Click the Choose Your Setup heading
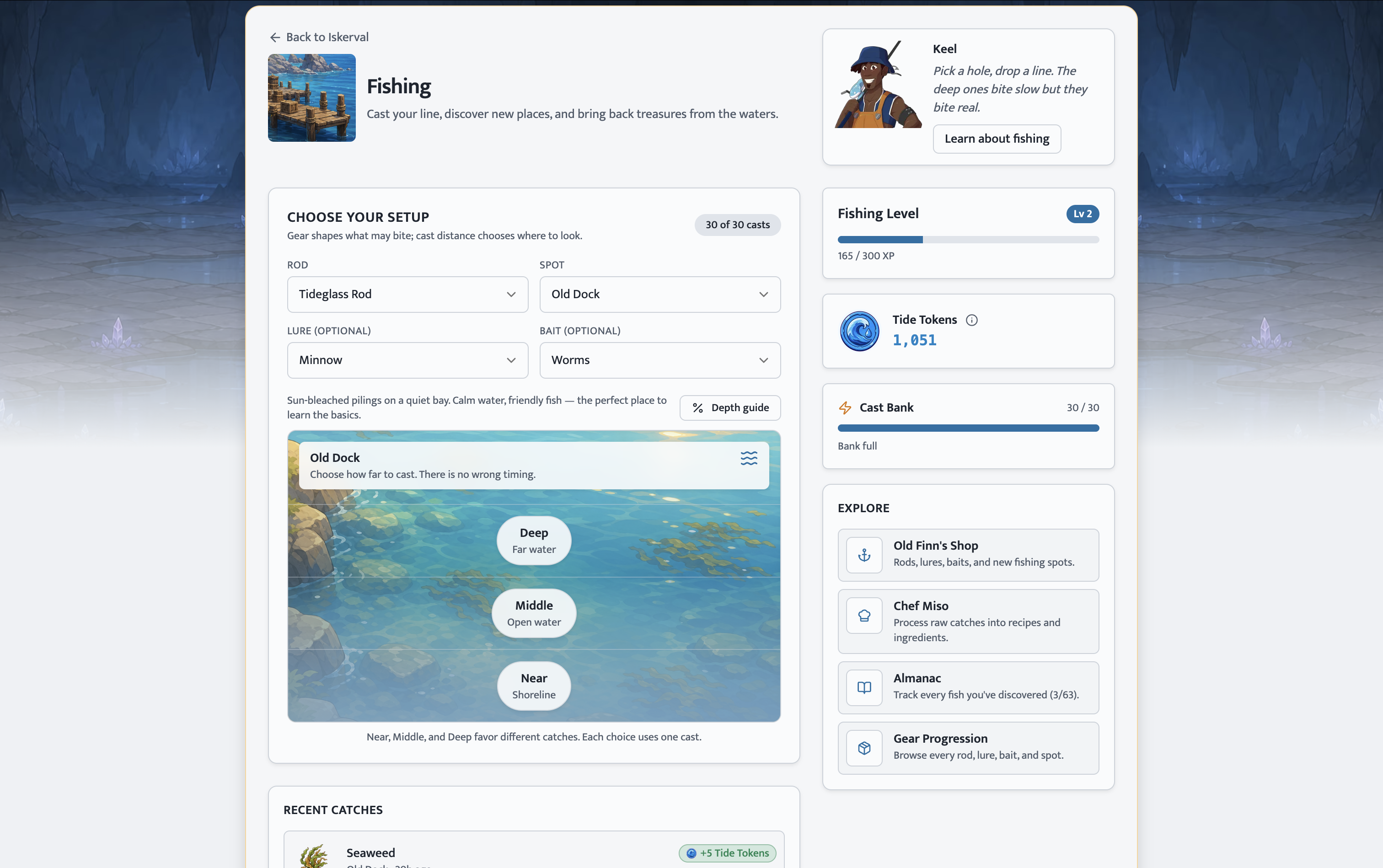 pyautogui.click(x=358, y=217)
